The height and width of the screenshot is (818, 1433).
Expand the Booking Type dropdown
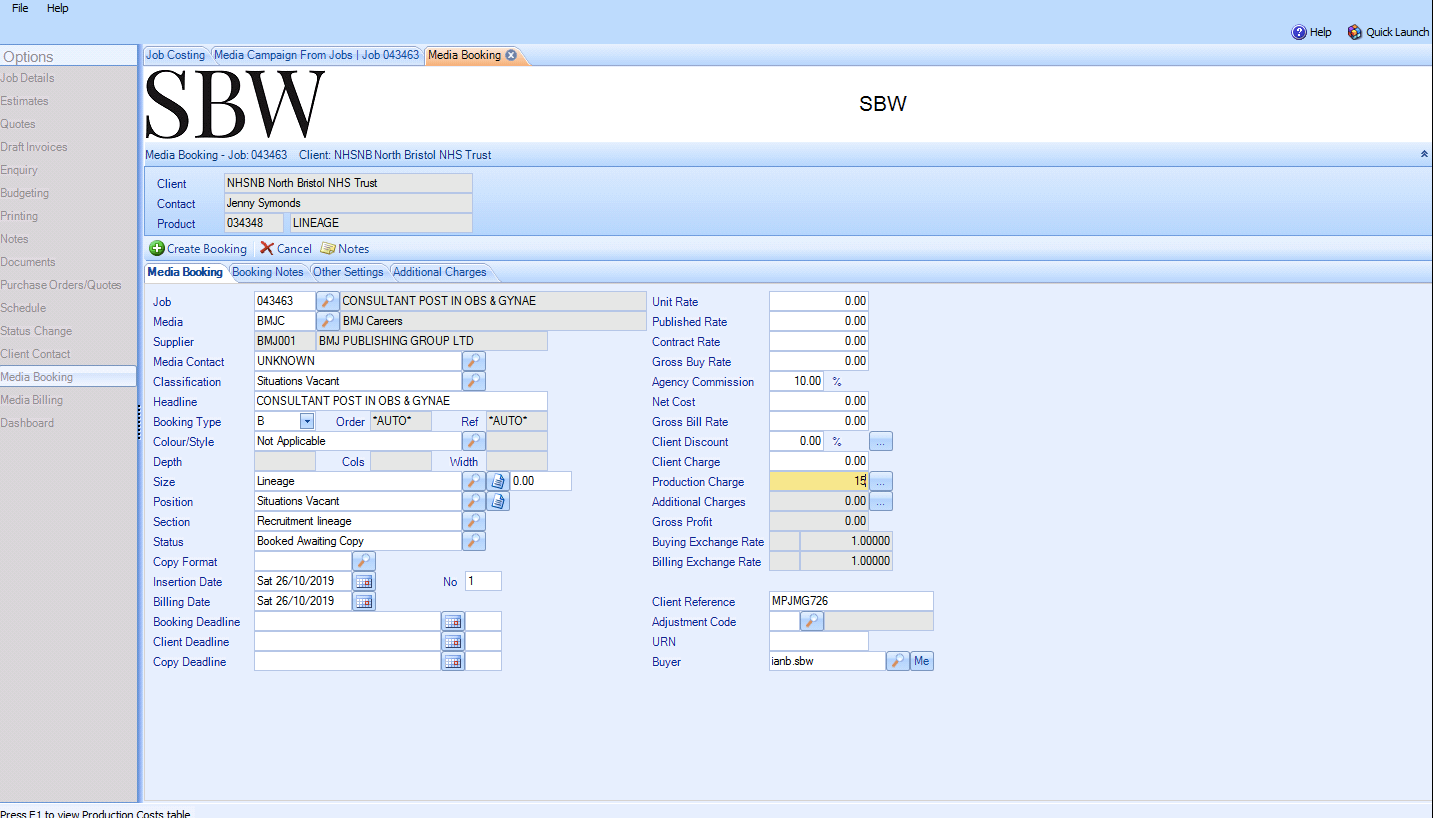[308, 421]
